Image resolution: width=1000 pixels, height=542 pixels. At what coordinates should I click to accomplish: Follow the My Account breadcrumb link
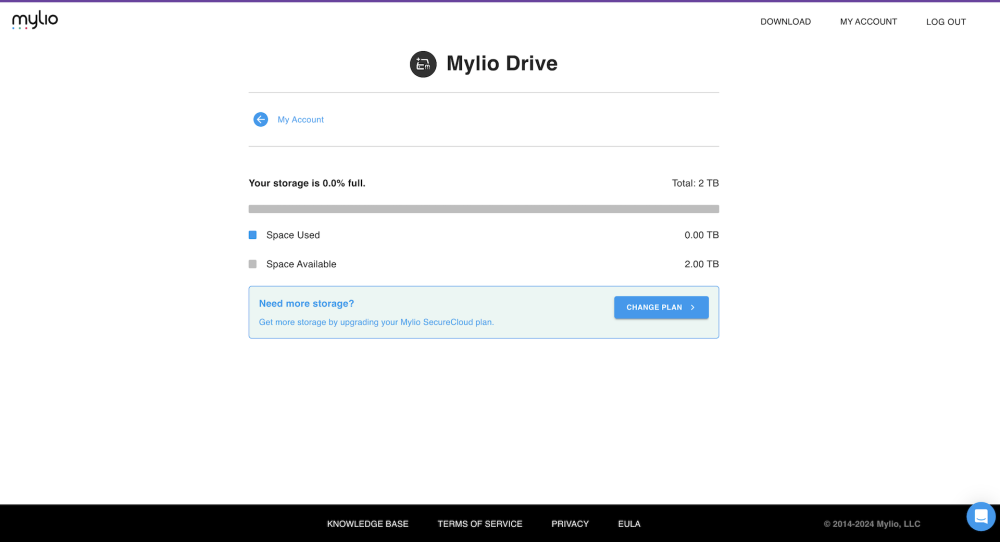pyautogui.click(x=301, y=120)
